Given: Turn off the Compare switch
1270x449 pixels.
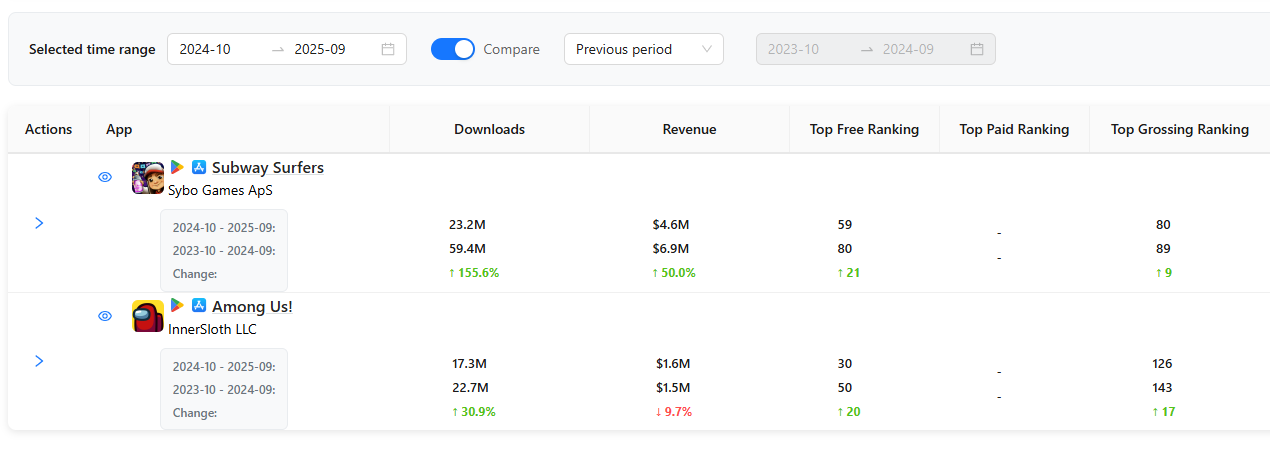Looking at the screenshot, I should 453,49.
